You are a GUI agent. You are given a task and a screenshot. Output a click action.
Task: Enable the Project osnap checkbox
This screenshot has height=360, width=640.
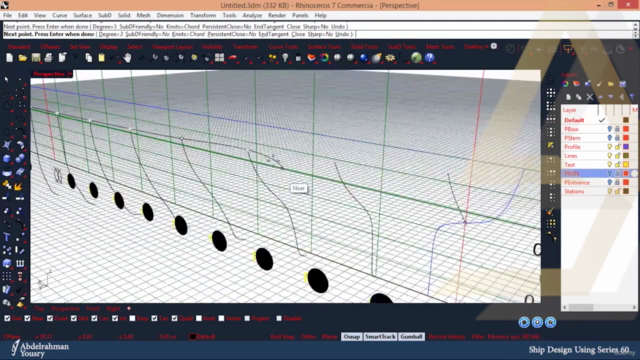point(247,318)
